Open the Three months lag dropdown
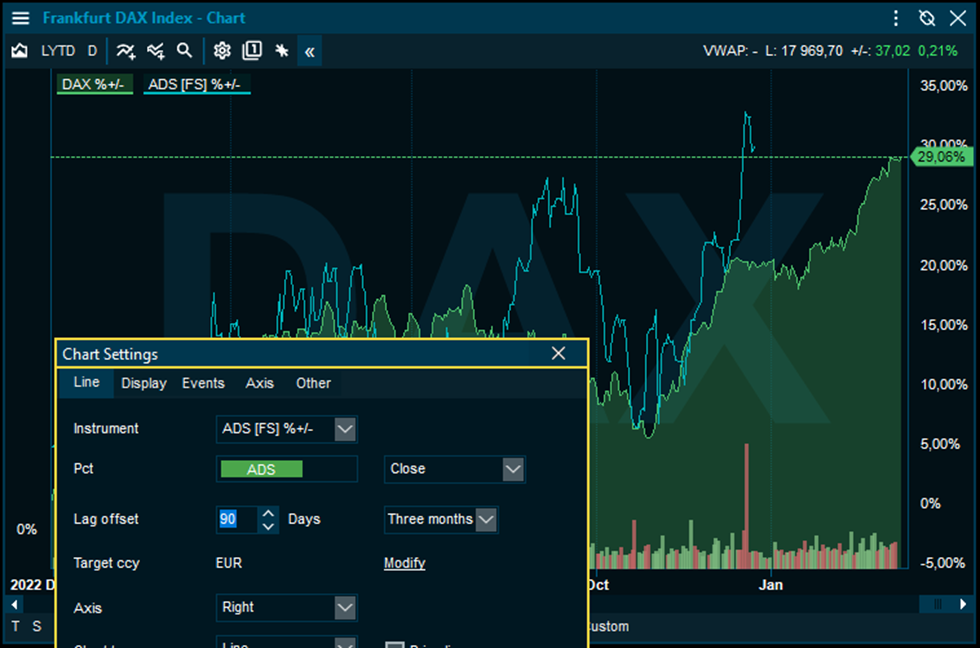Viewport: 980px width, 648px height. point(486,520)
